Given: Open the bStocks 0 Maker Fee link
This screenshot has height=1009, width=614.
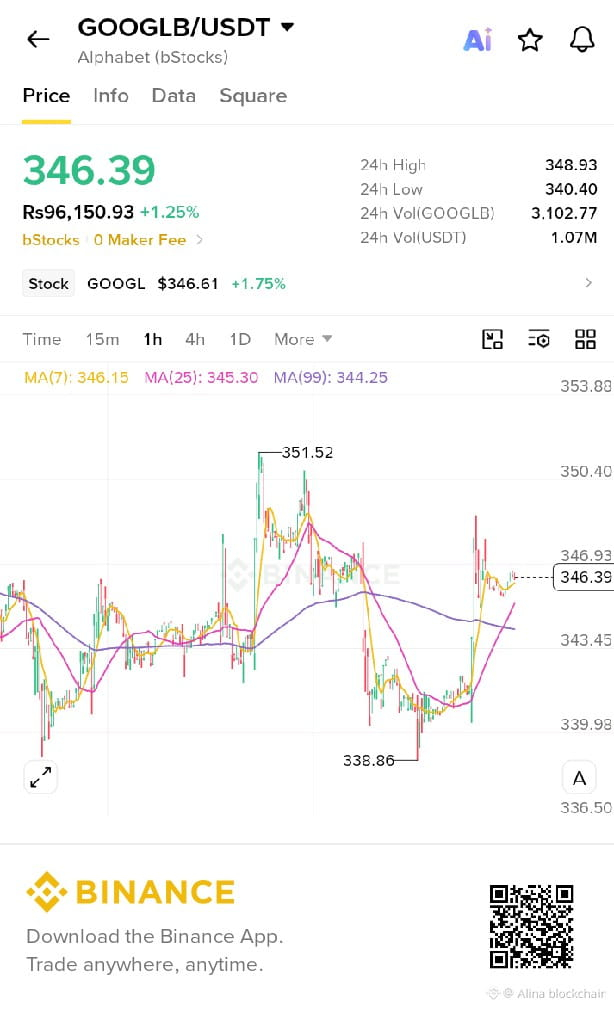Looking at the screenshot, I should point(113,240).
